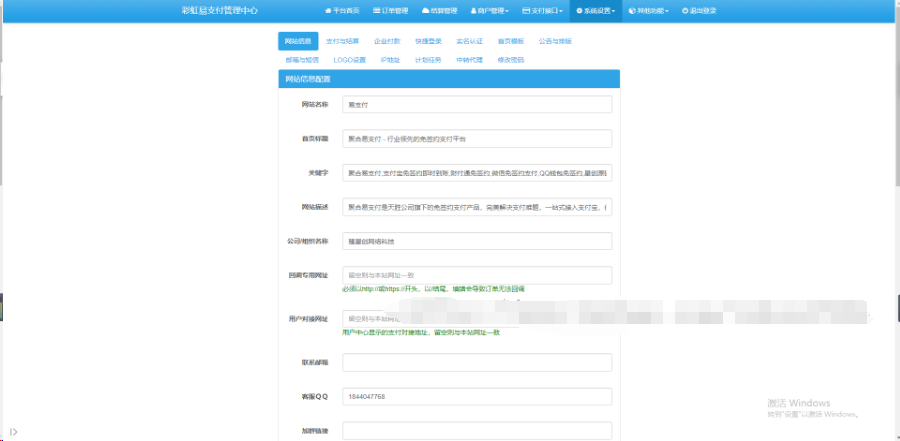The height and width of the screenshot is (441, 900).
Task: Expand the 商户管理 dropdown
Action: click(489, 10)
